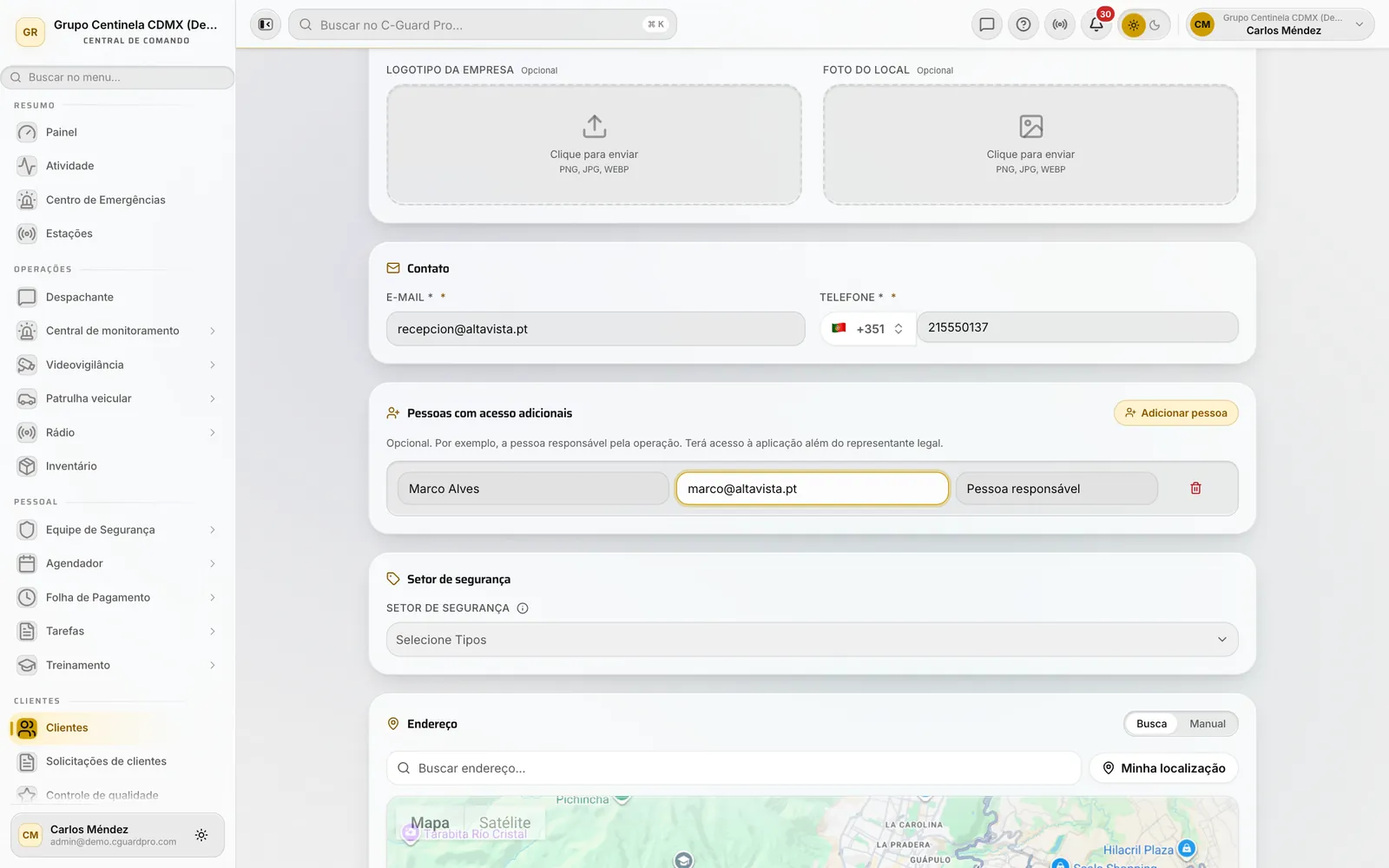Image resolution: width=1389 pixels, height=868 pixels.
Task: Go to Centro de Emergências
Action: (117, 200)
